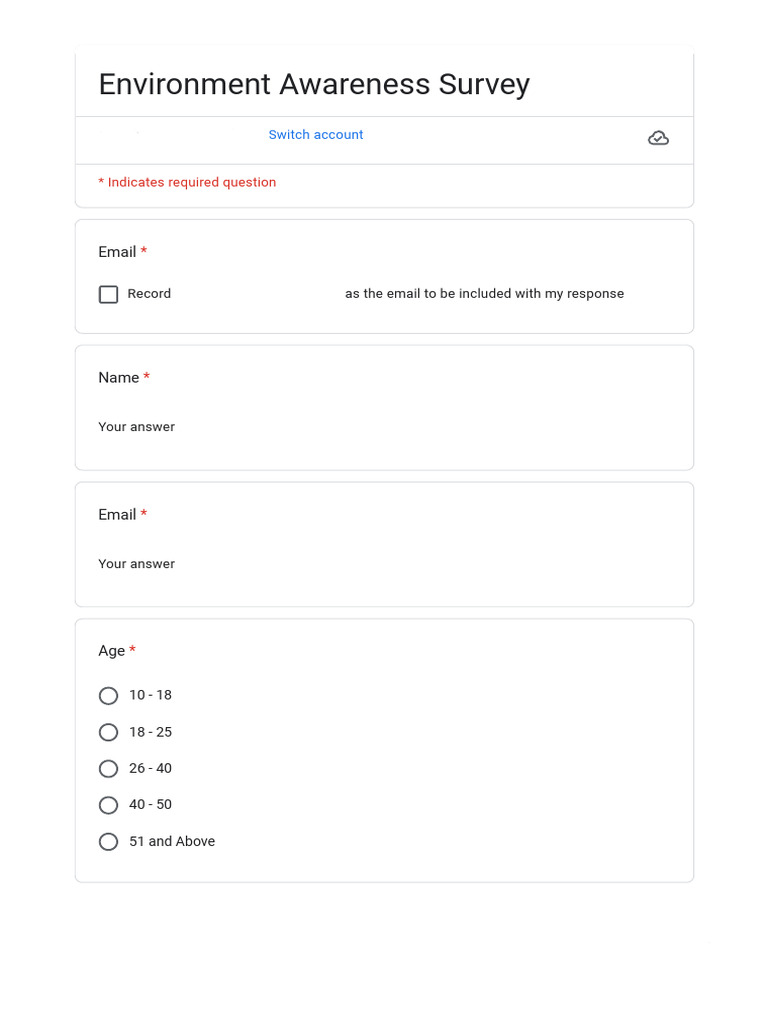Click the text about email included with response
Screen dimensions: 768x1024
coord(484,294)
